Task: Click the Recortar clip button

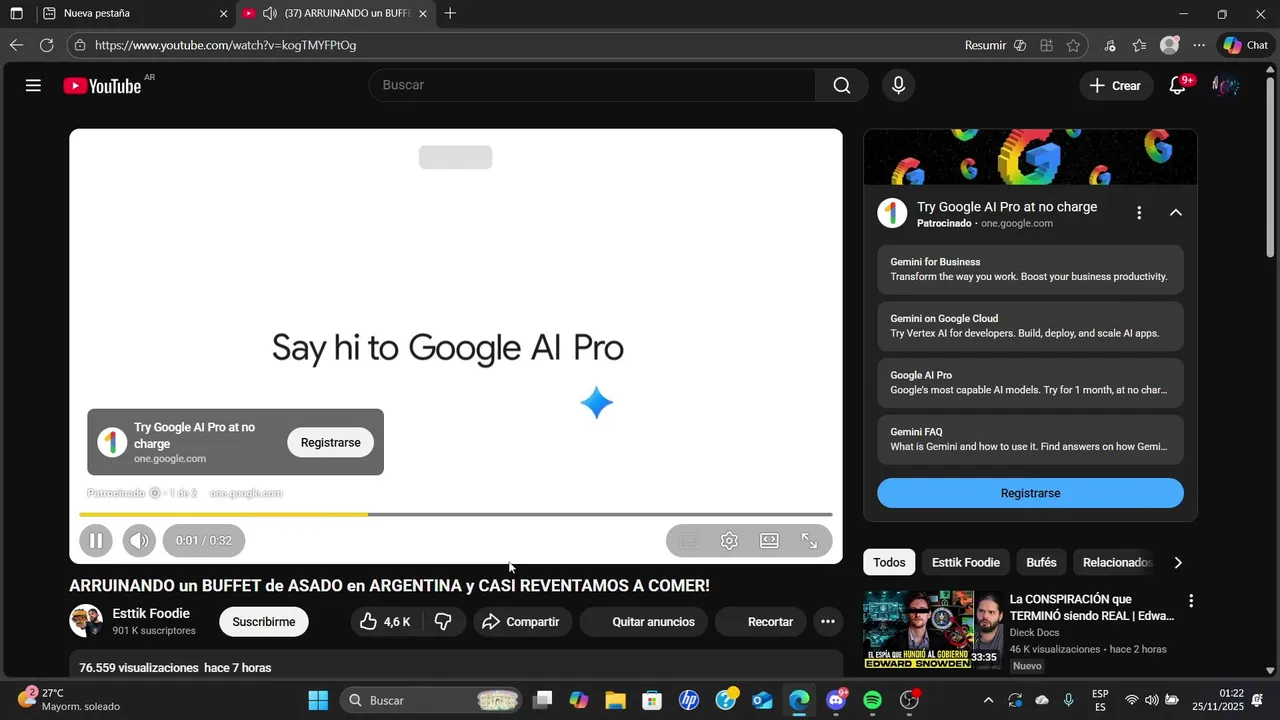Action: [760, 622]
